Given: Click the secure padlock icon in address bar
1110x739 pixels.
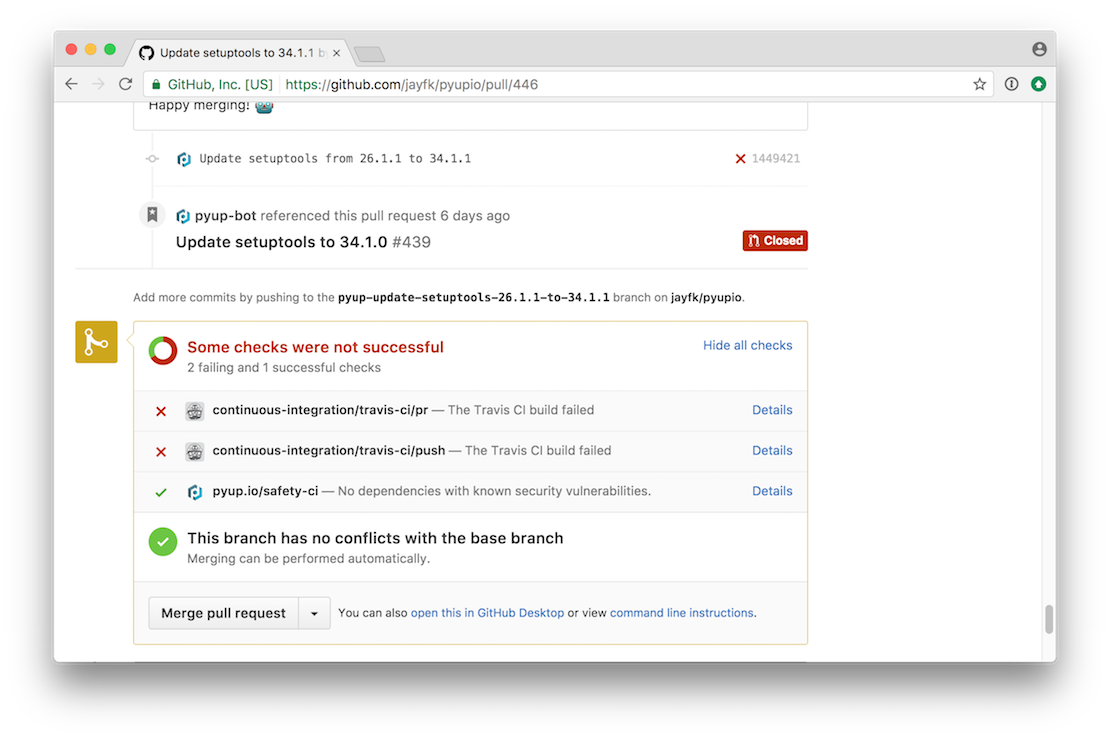Looking at the screenshot, I should (x=156, y=84).
